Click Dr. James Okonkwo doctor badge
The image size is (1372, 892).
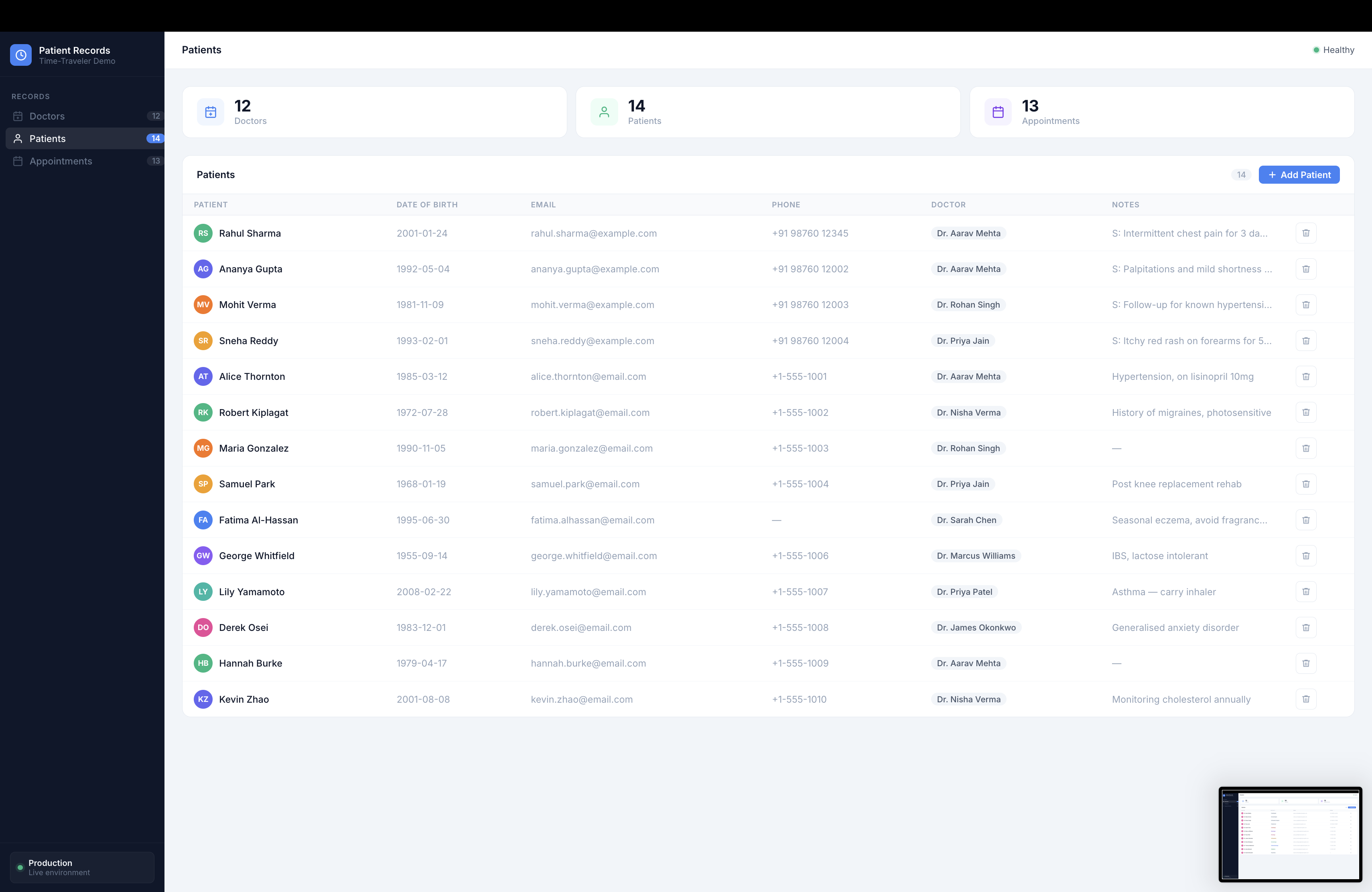975,628
